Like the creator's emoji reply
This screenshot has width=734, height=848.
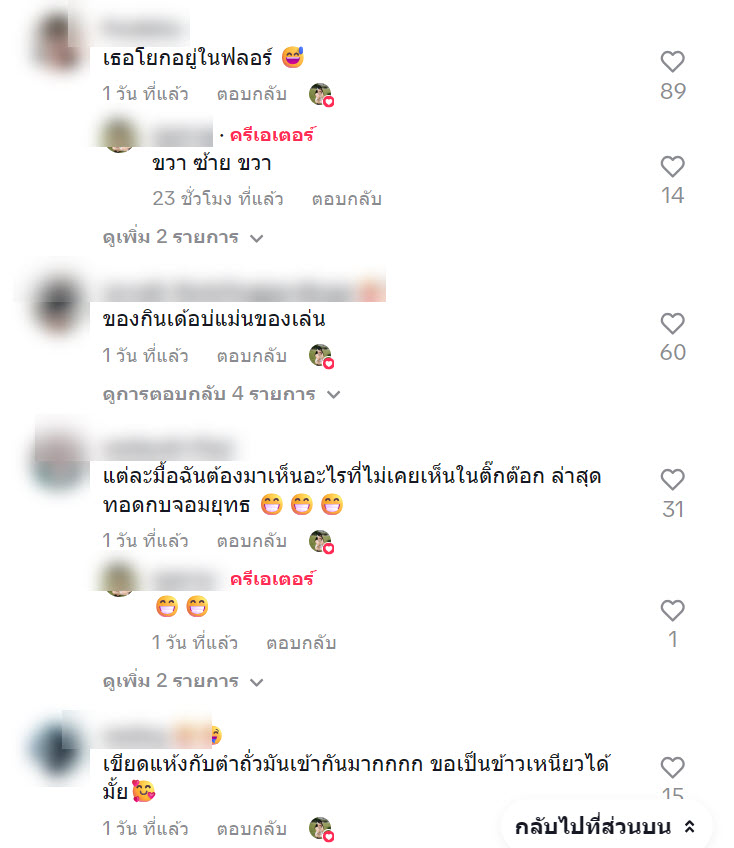672,611
